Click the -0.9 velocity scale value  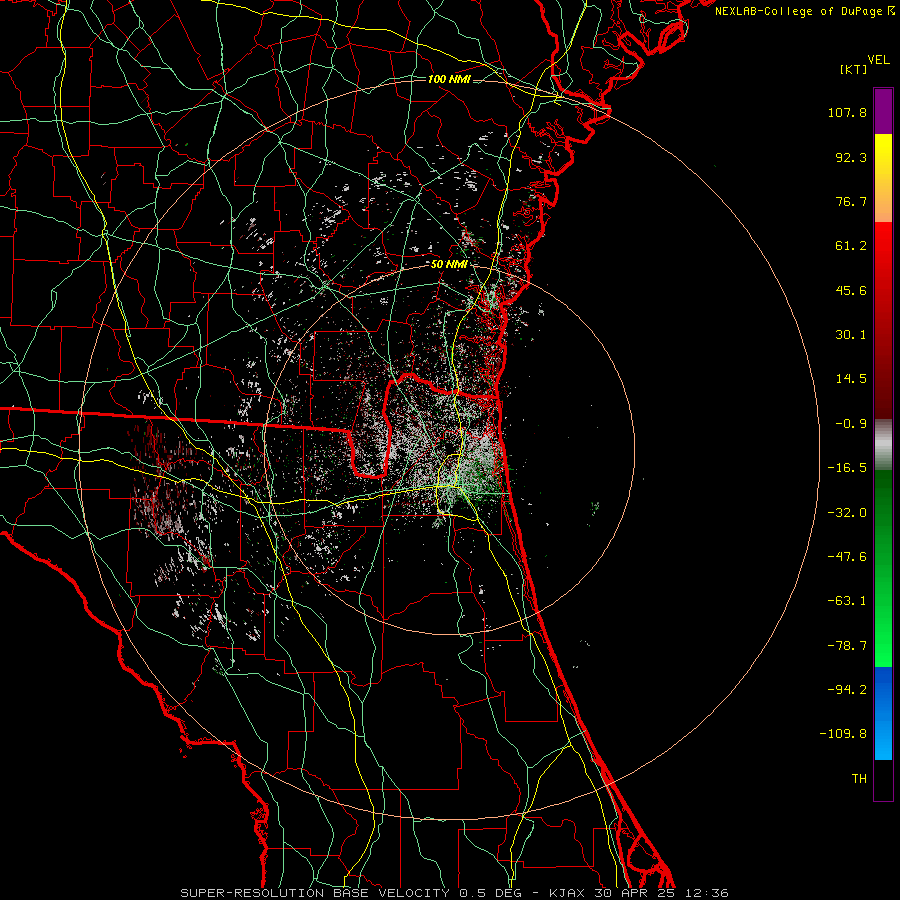coord(851,424)
